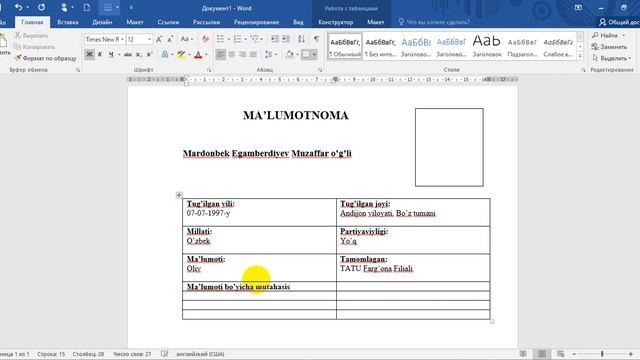Click the Bullets list icon
The image size is (640, 360).
(x=220, y=39)
